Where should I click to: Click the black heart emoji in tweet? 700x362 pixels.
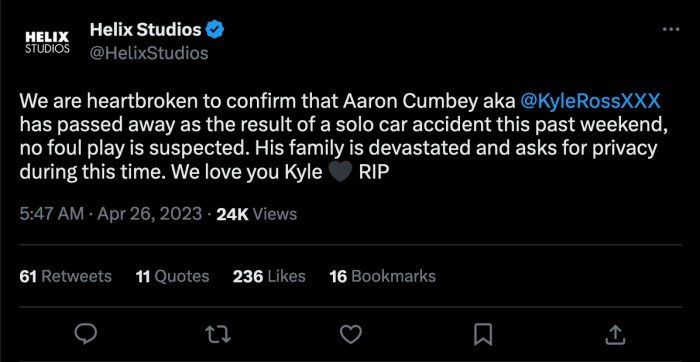pos(341,172)
